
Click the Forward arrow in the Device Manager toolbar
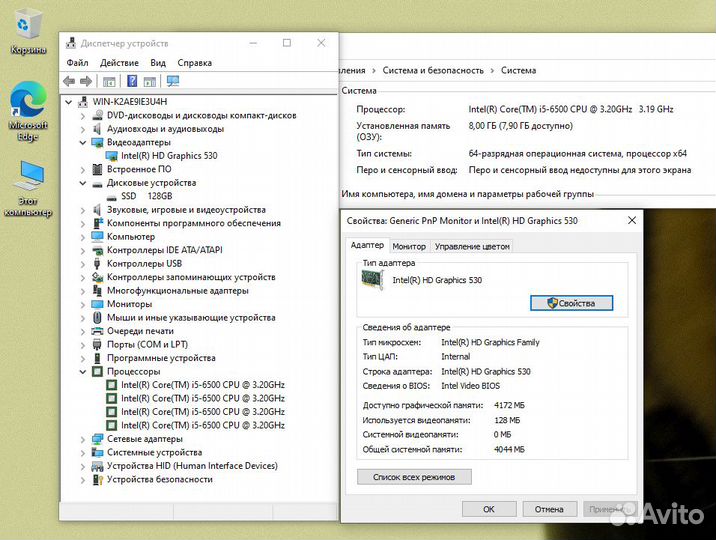click(86, 82)
